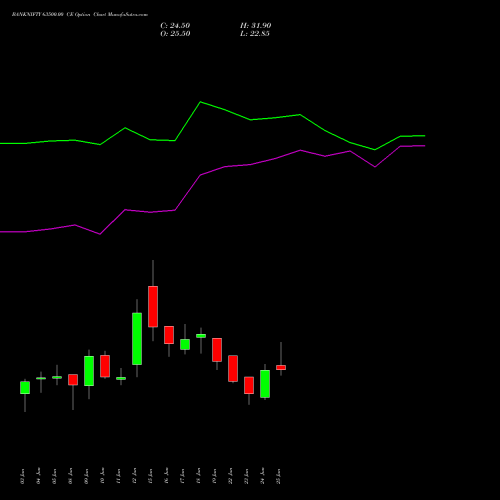Click the 04 Jun date label
Screen dimensions: 500x500
39,476
